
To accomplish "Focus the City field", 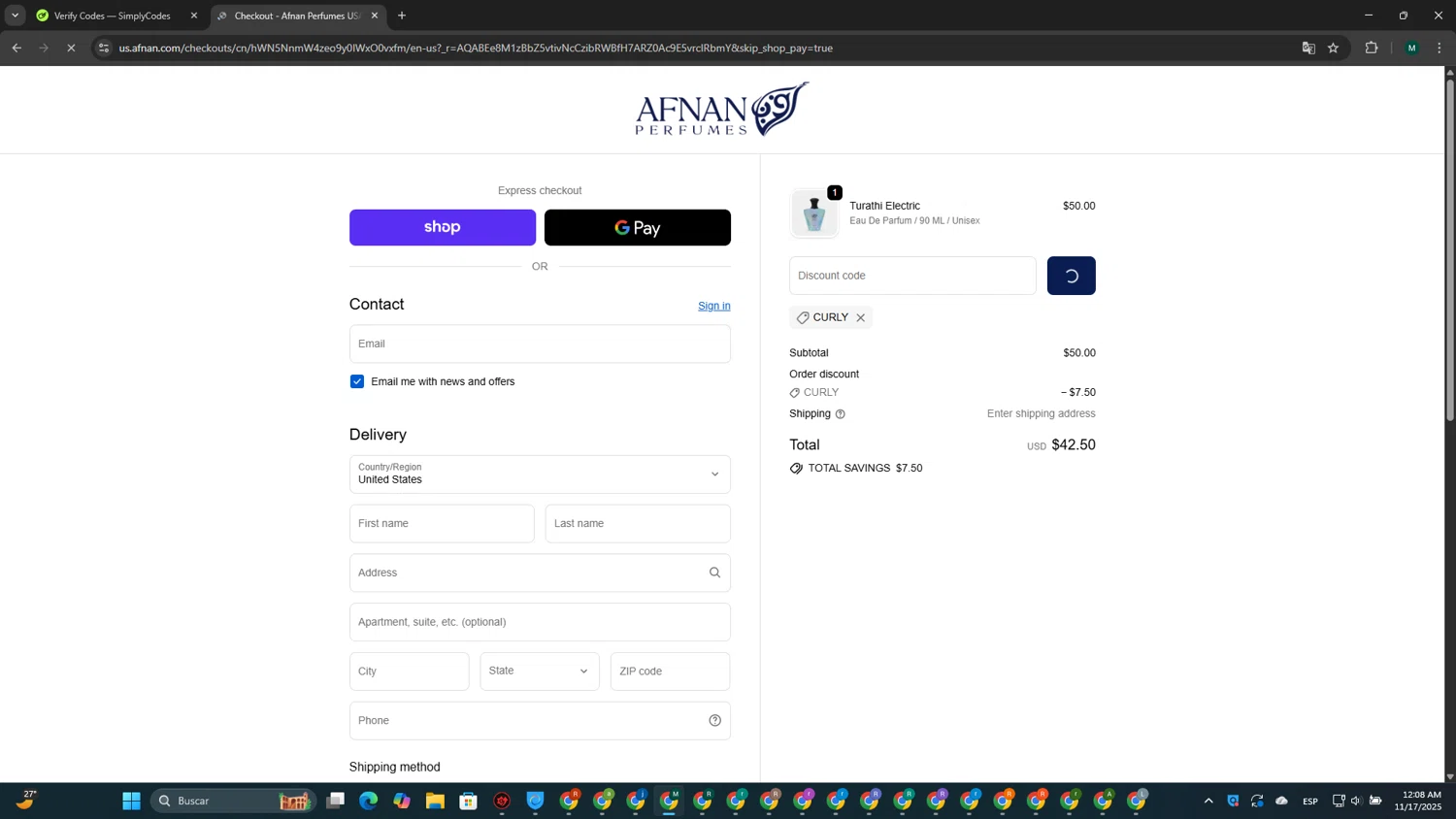I will (409, 672).
